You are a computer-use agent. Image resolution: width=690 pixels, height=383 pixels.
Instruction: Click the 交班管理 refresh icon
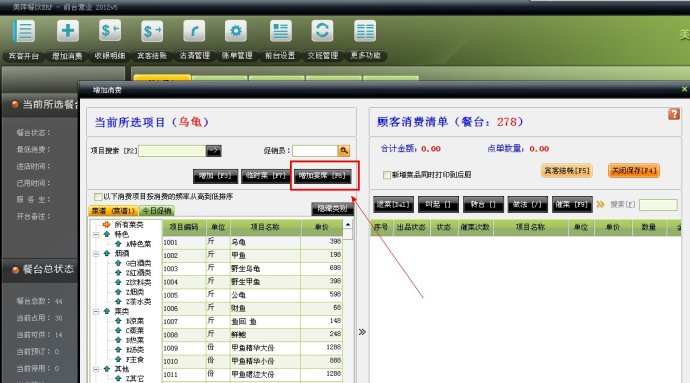pyautogui.click(x=323, y=31)
